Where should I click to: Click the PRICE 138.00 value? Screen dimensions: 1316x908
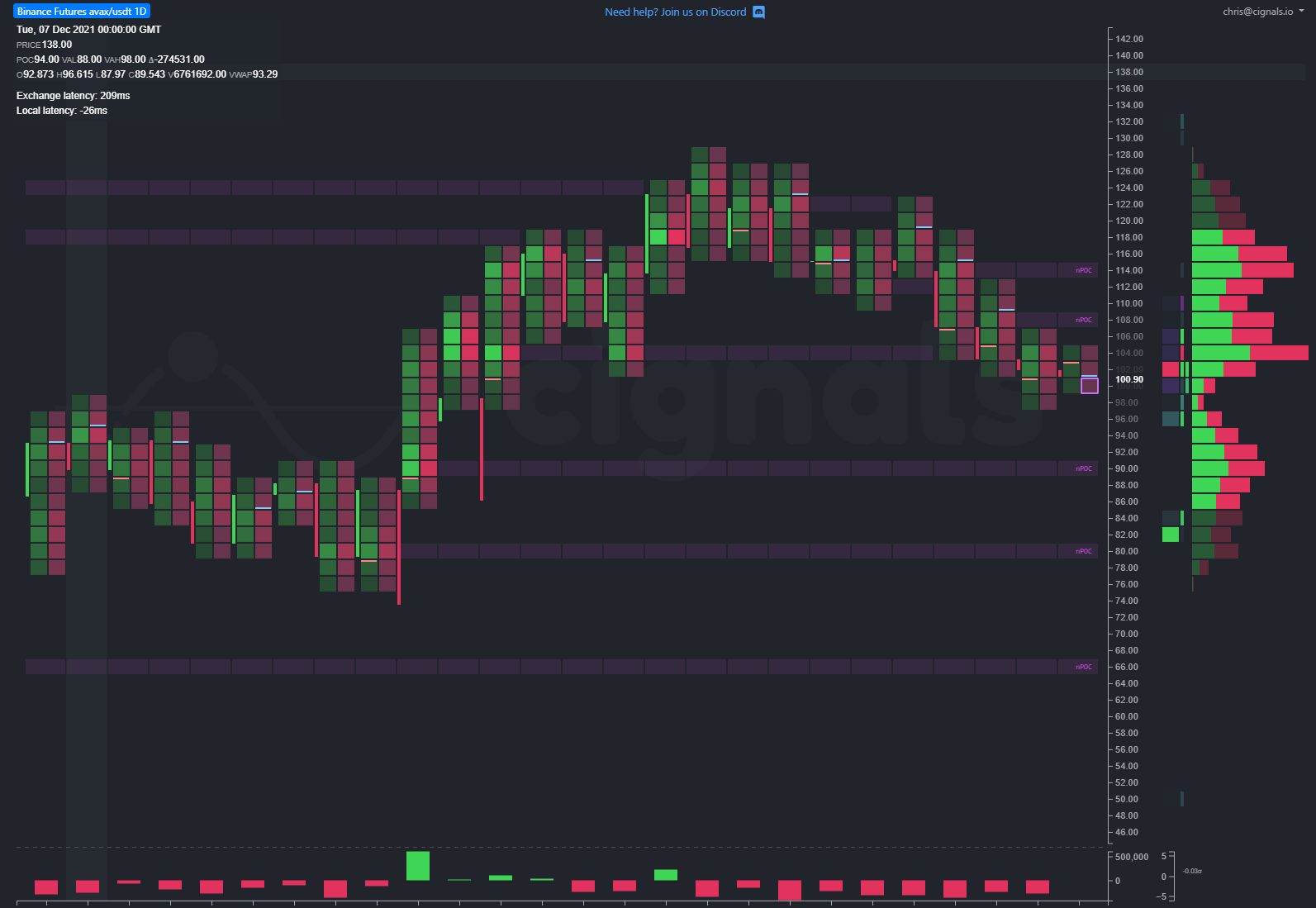[x=56, y=45]
